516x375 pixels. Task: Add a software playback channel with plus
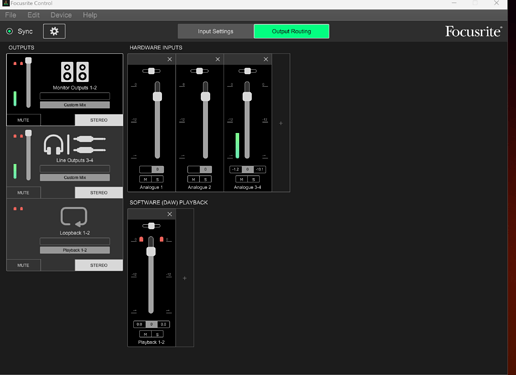[x=185, y=278]
